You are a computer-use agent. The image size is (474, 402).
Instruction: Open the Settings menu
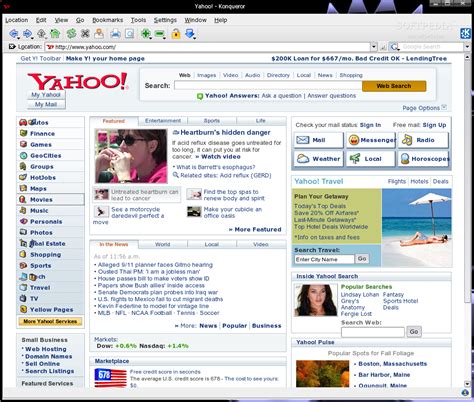tap(165, 20)
